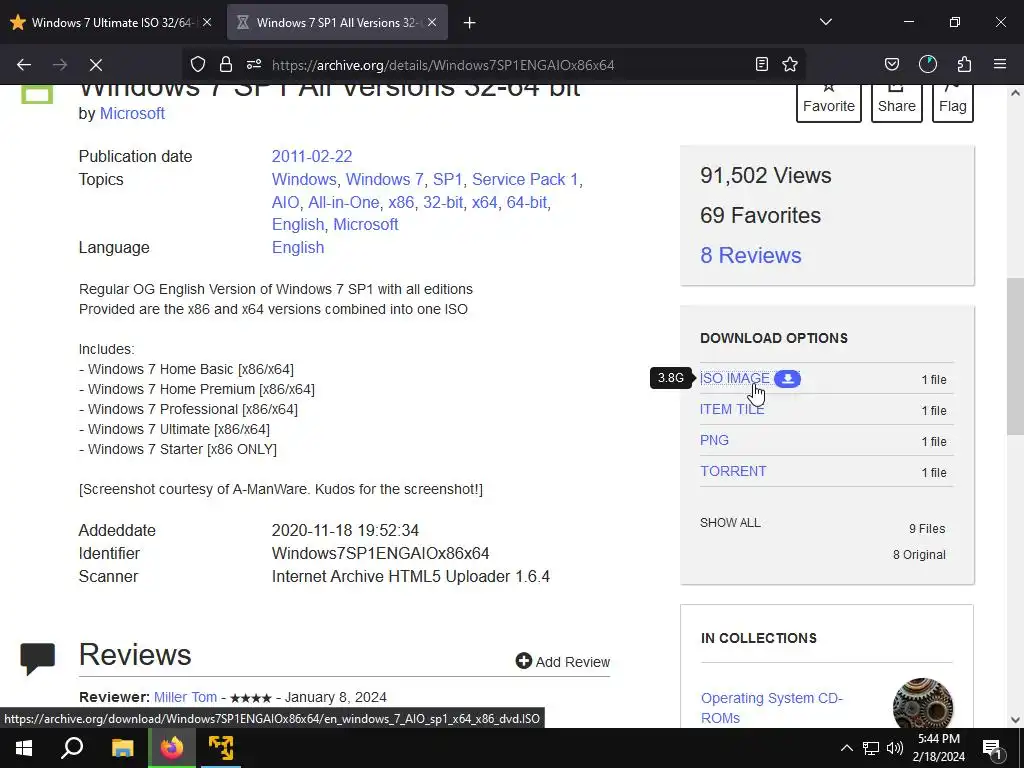Click the reviews speech bubble icon
Viewport: 1024px width, 768px height.
tap(37, 659)
